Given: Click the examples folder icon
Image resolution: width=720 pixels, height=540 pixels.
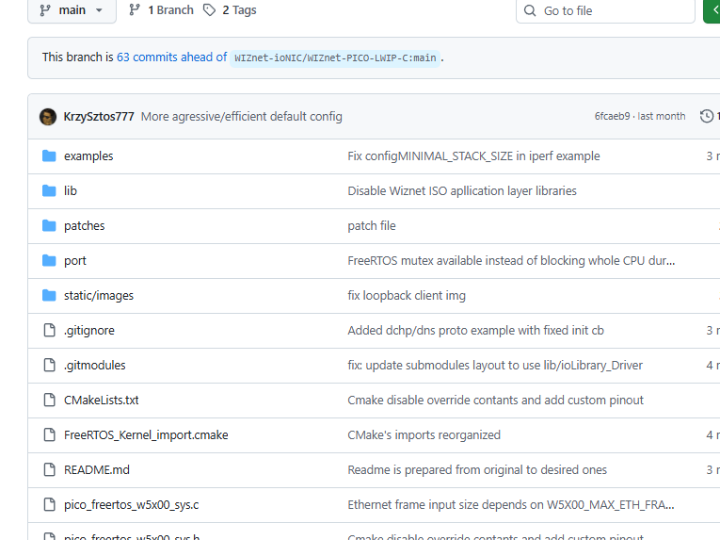Looking at the screenshot, I should (x=49, y=156).
